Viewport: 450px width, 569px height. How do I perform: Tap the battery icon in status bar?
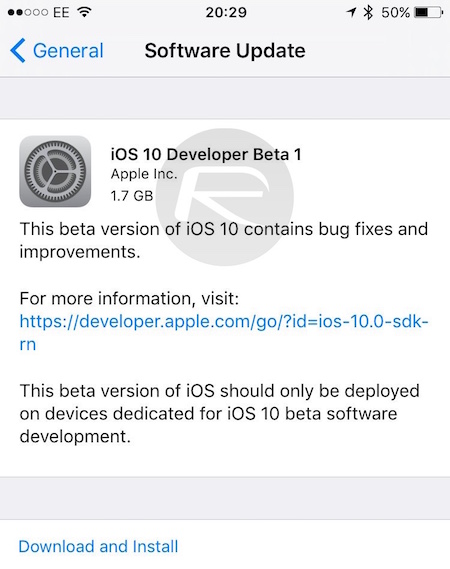click(429, 13)
